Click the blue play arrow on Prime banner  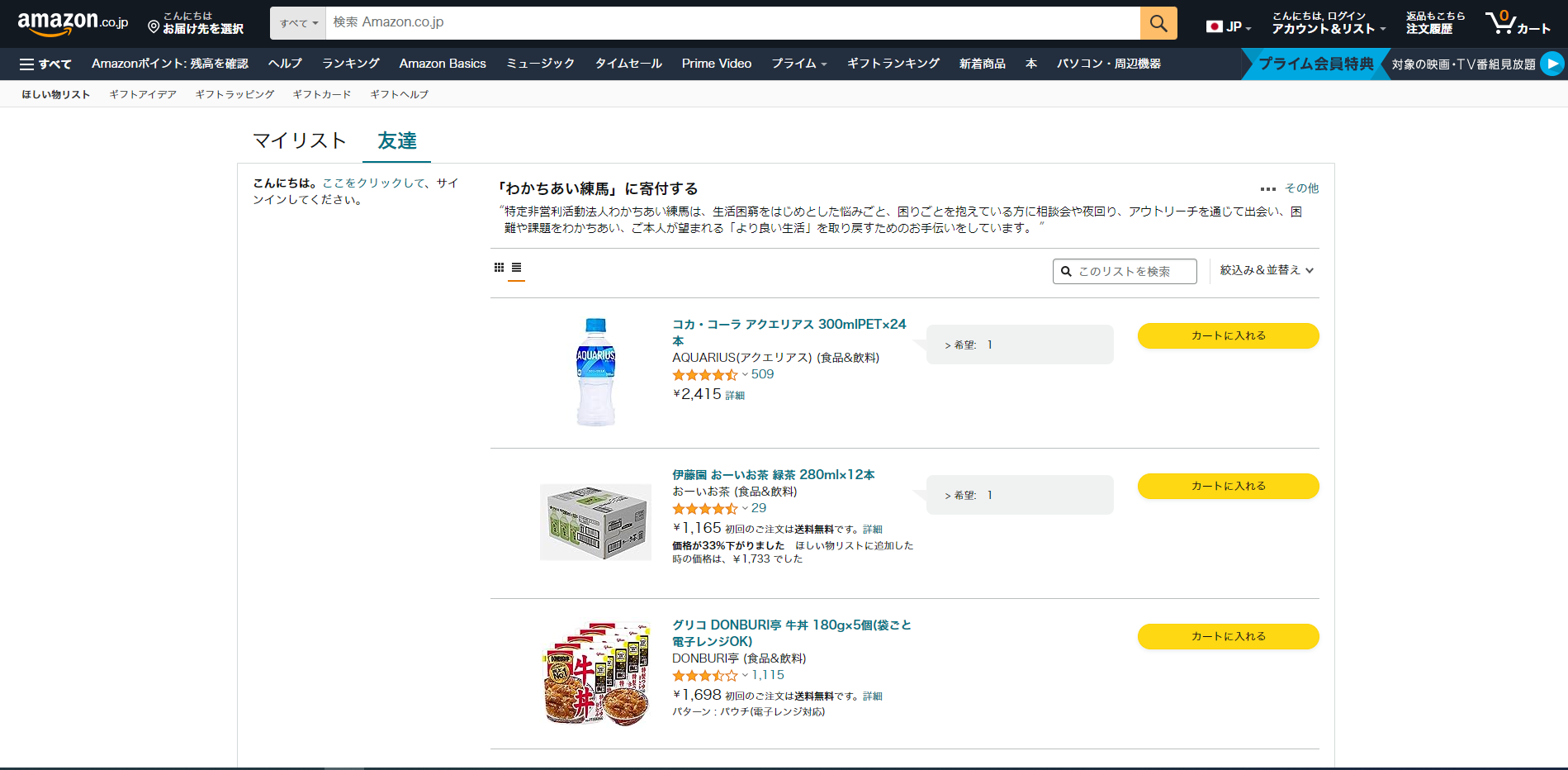1551,64
